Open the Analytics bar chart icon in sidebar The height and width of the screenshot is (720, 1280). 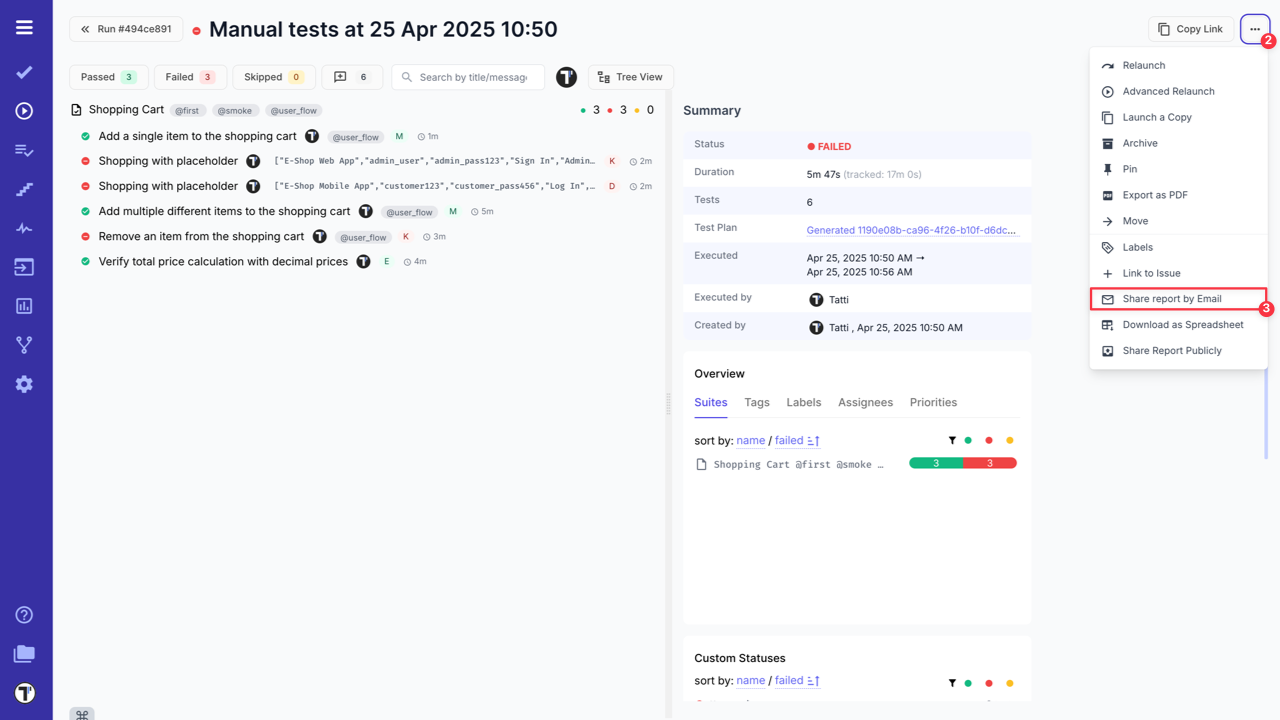pyautogui.click(x=25, y=306)
